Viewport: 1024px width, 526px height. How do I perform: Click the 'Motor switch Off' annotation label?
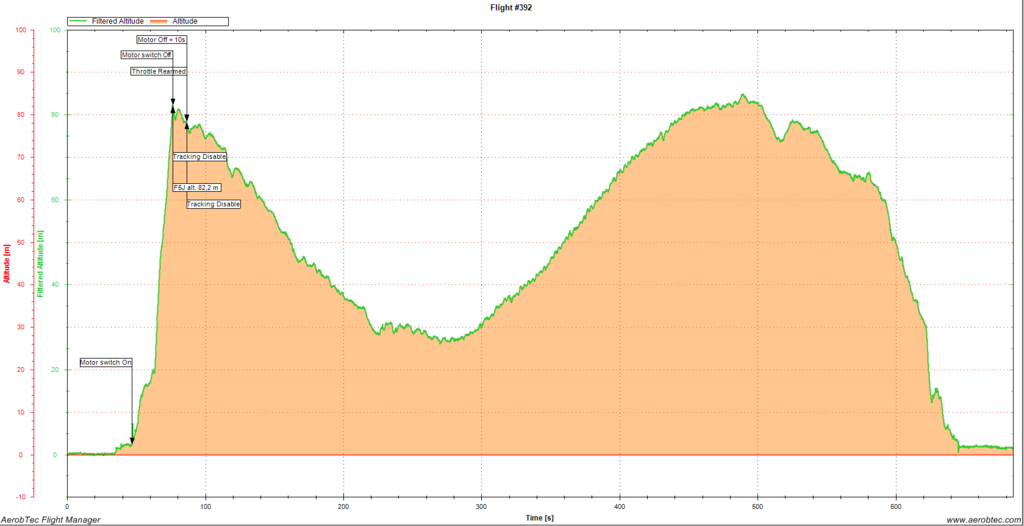coord(147,55)
